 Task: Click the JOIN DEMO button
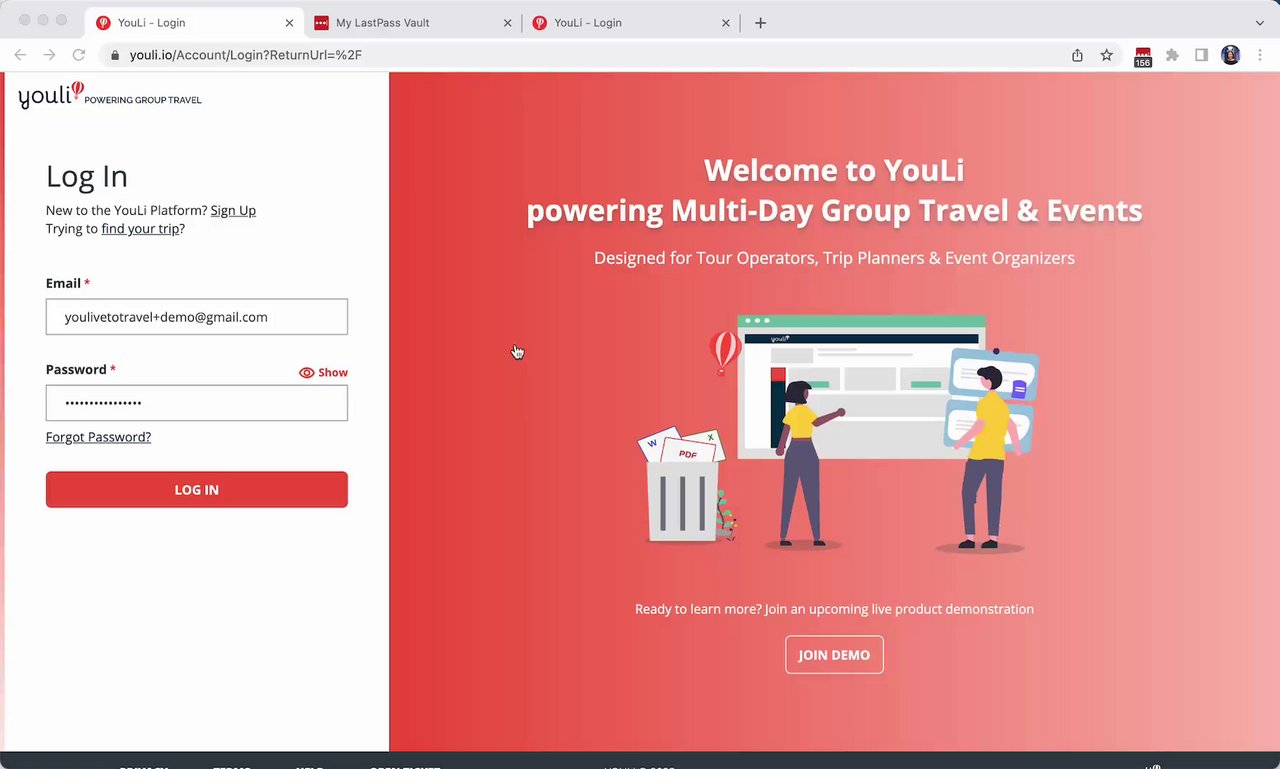[x=834, y=655]
